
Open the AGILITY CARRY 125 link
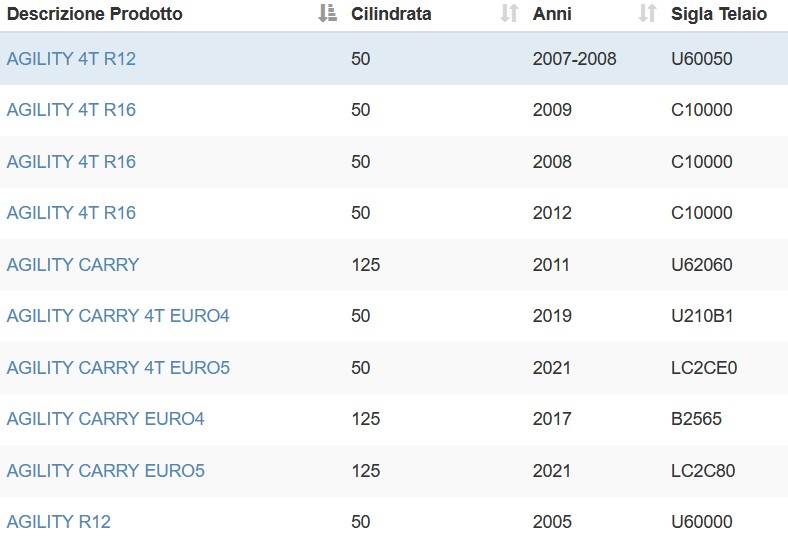click(73, 265)
